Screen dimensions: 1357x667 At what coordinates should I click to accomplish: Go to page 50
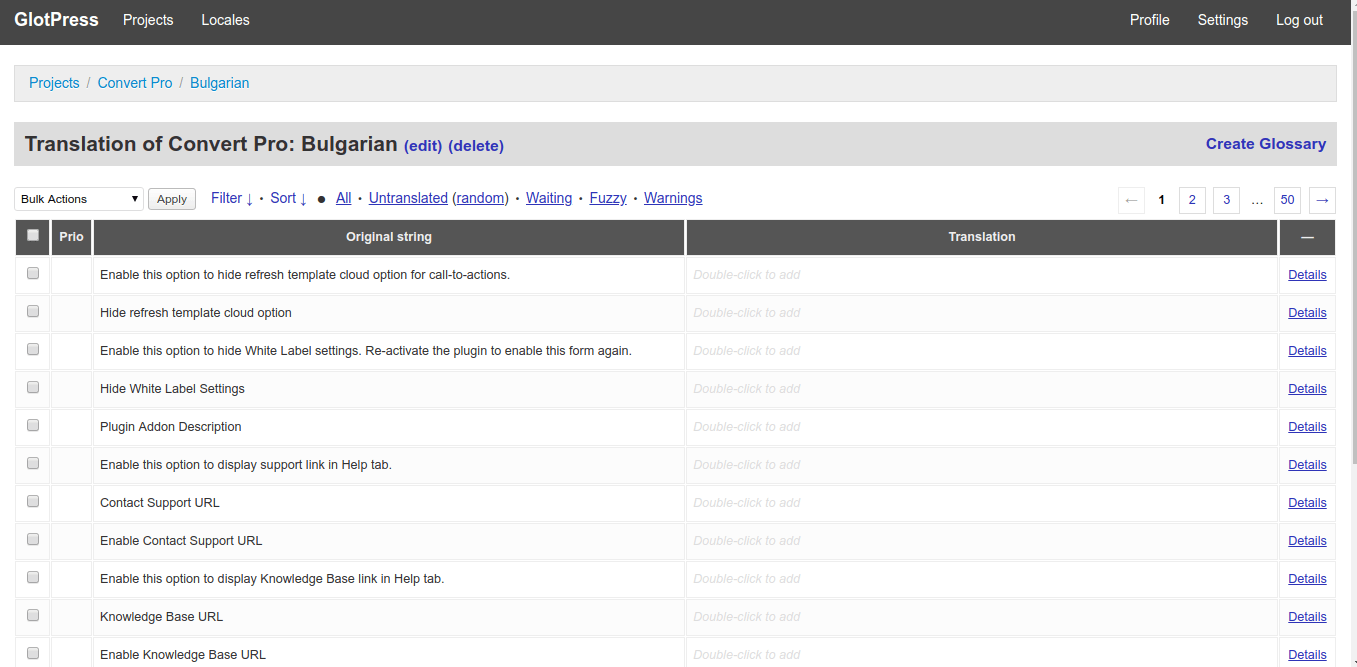pos(1288,200)
